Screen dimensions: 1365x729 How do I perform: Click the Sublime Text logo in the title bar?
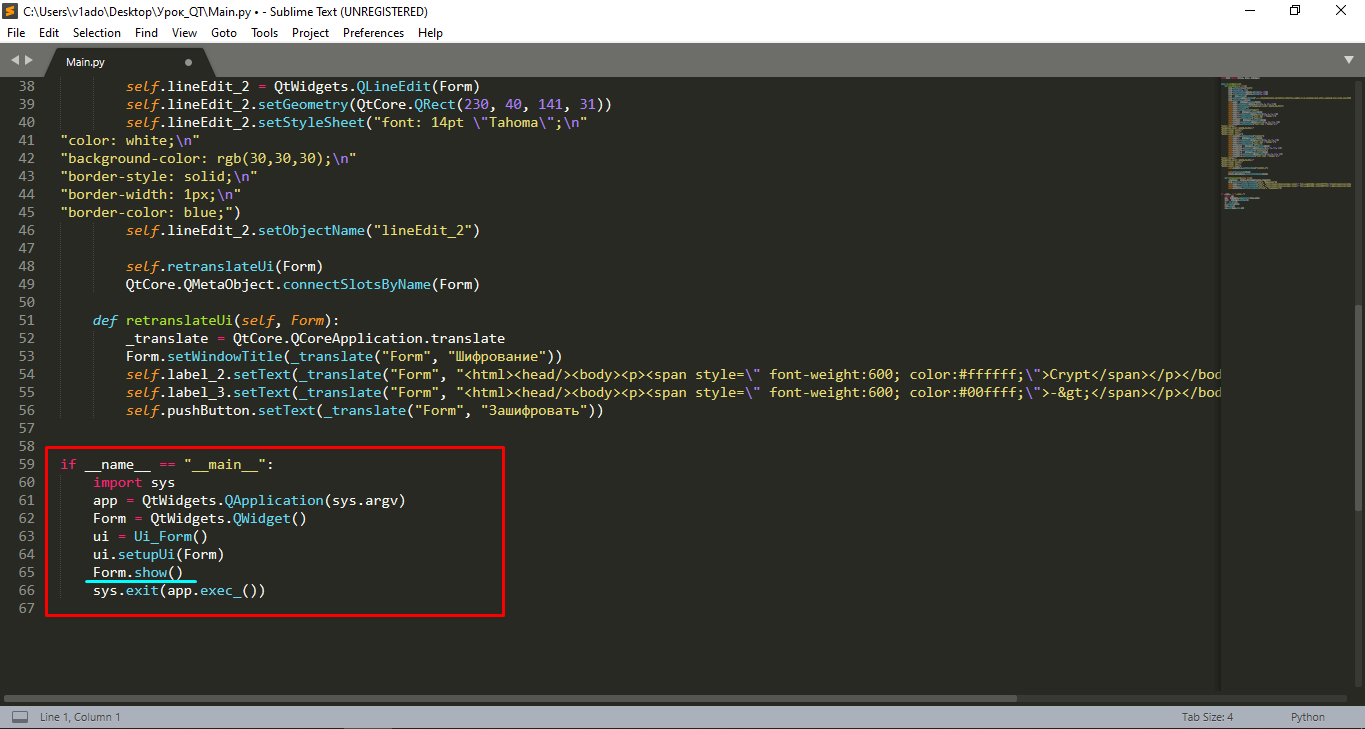tap(9, 11)
